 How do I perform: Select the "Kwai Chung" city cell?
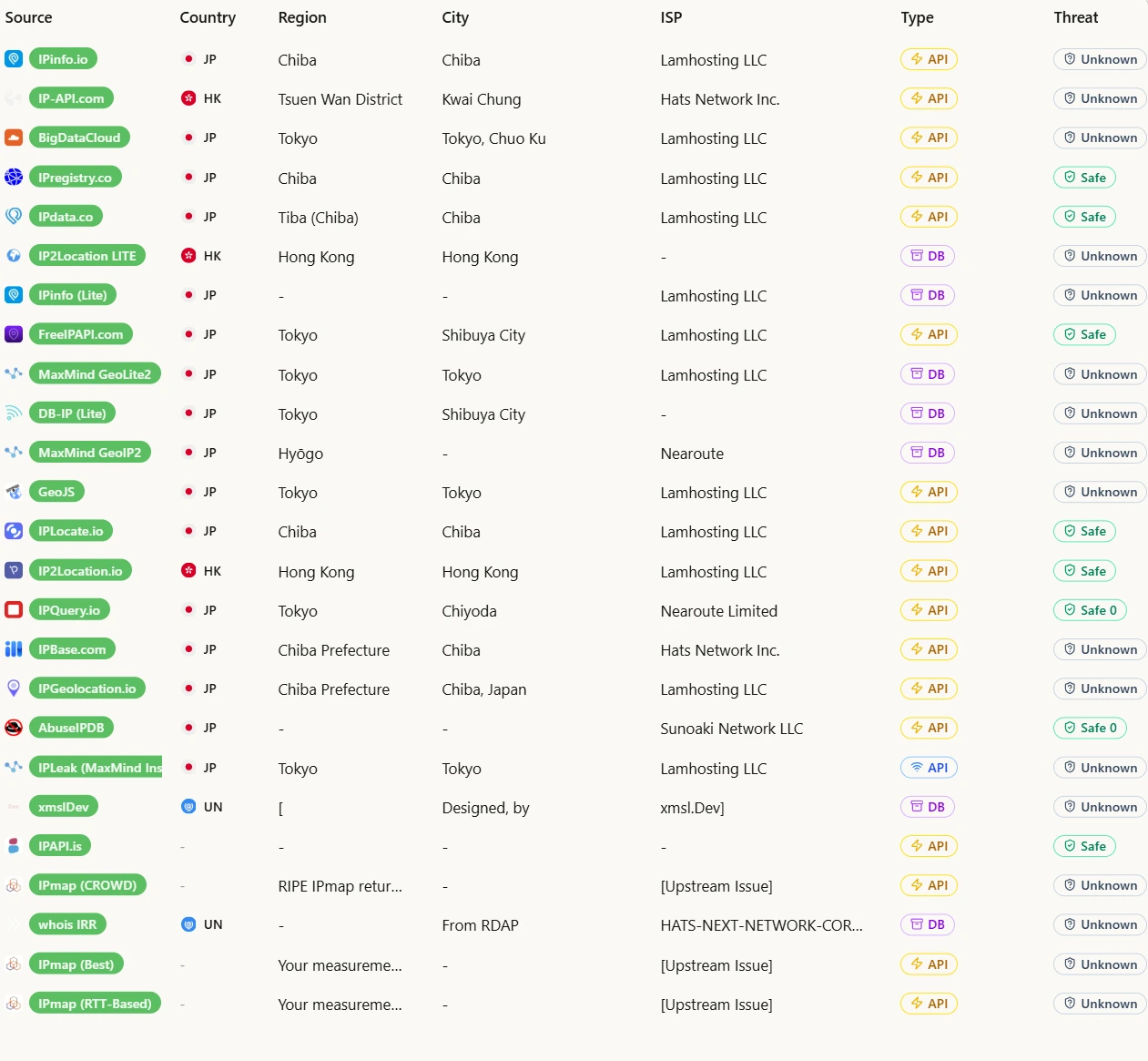point(482,99)
